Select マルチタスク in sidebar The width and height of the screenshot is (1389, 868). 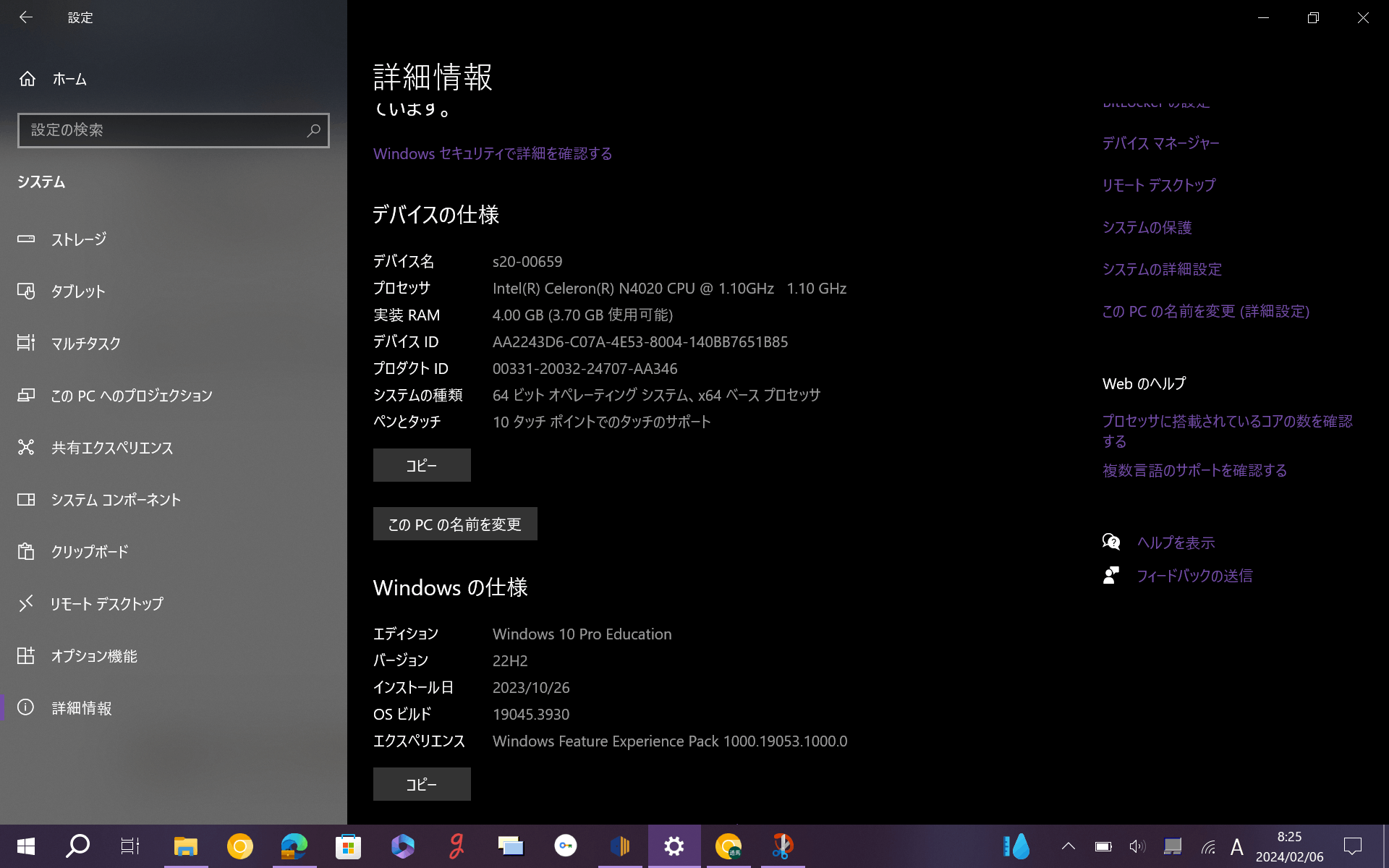click(x=85, y=344)
